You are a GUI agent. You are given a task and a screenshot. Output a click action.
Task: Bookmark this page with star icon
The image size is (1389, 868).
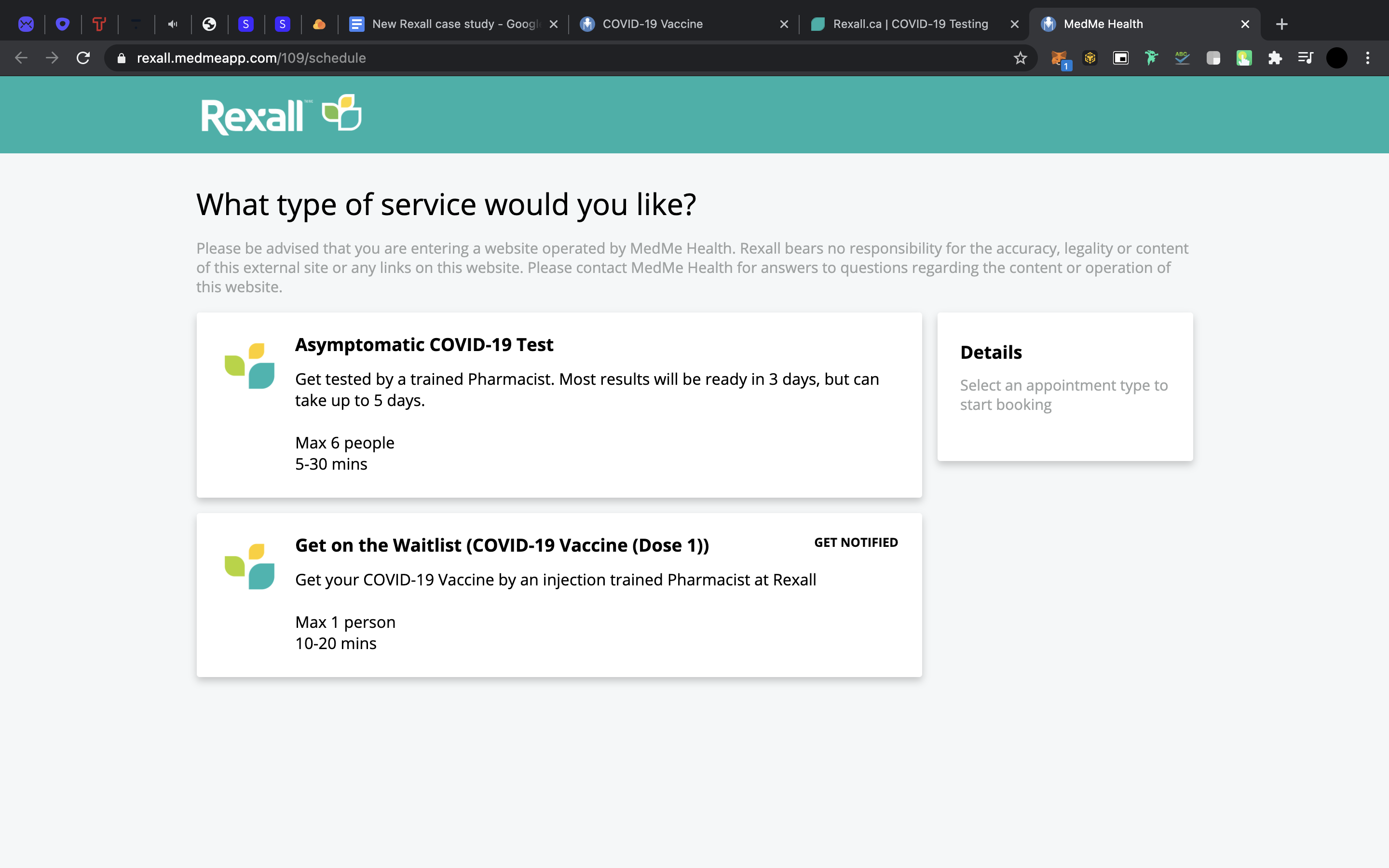(1020, 58)
